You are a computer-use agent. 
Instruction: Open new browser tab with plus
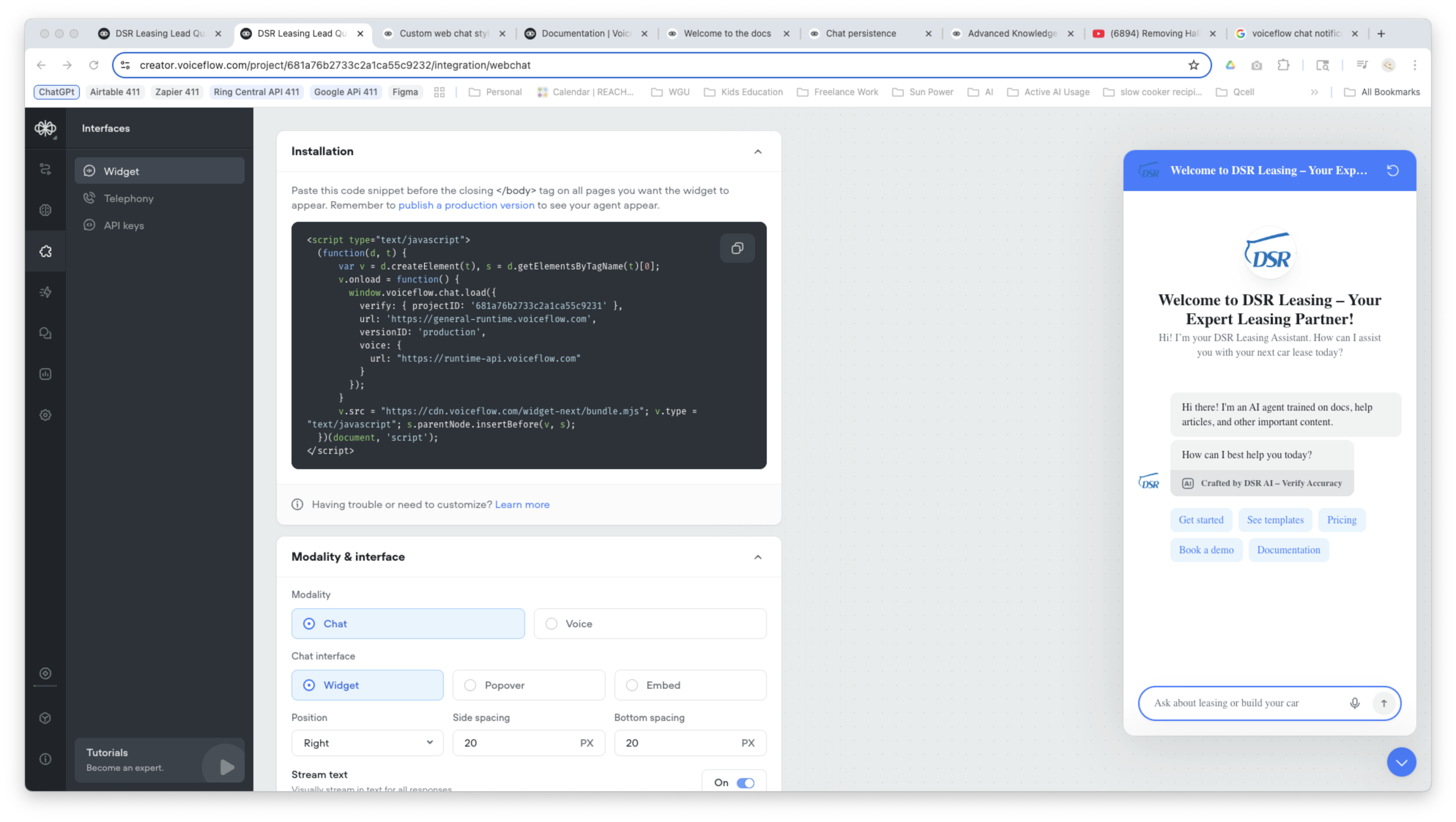(x=1381, y=33)
